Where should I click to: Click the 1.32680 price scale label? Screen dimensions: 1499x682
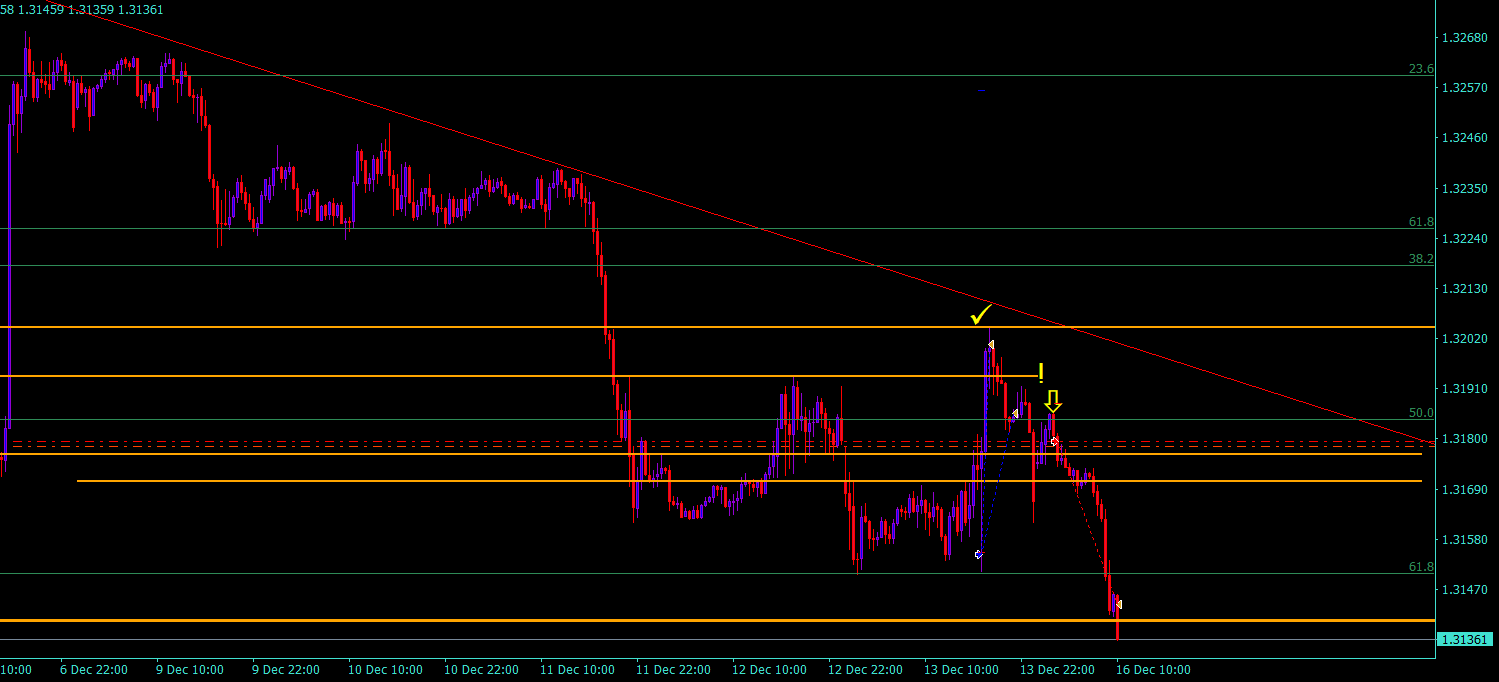click(1465, 38)
